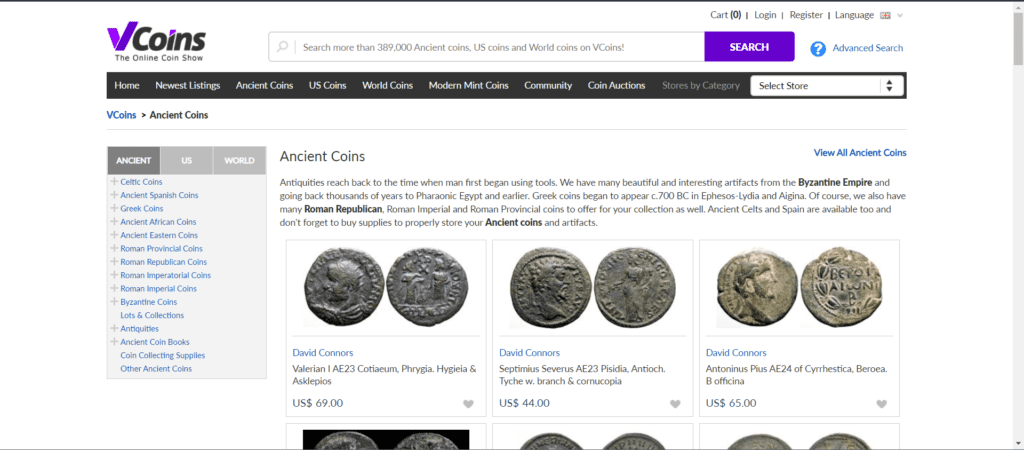Expand Ancient Coin Books plus icon

[x=115, y=342]
